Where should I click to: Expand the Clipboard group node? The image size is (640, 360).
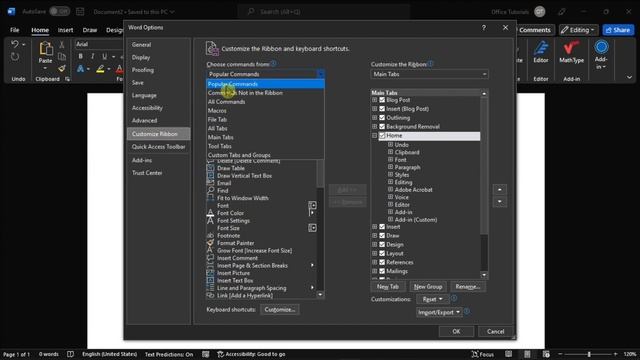(x=390, y=152)
